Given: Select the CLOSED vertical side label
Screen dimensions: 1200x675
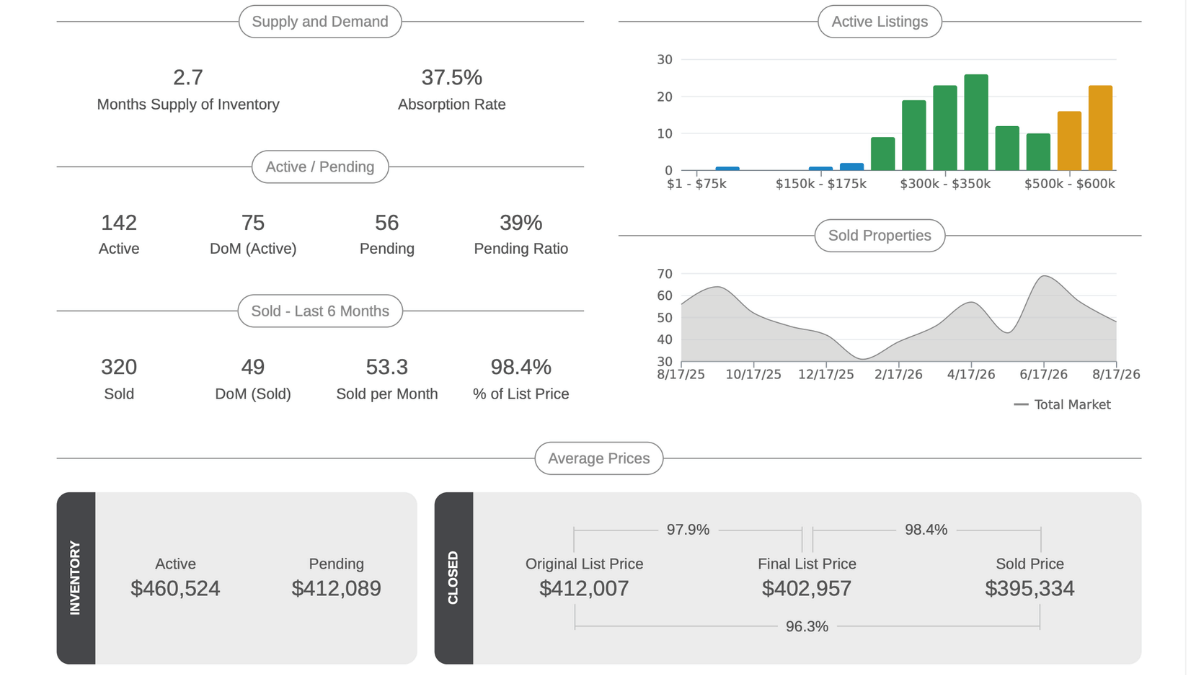Looking at the screenshot, I should click(x=454, y=578).
